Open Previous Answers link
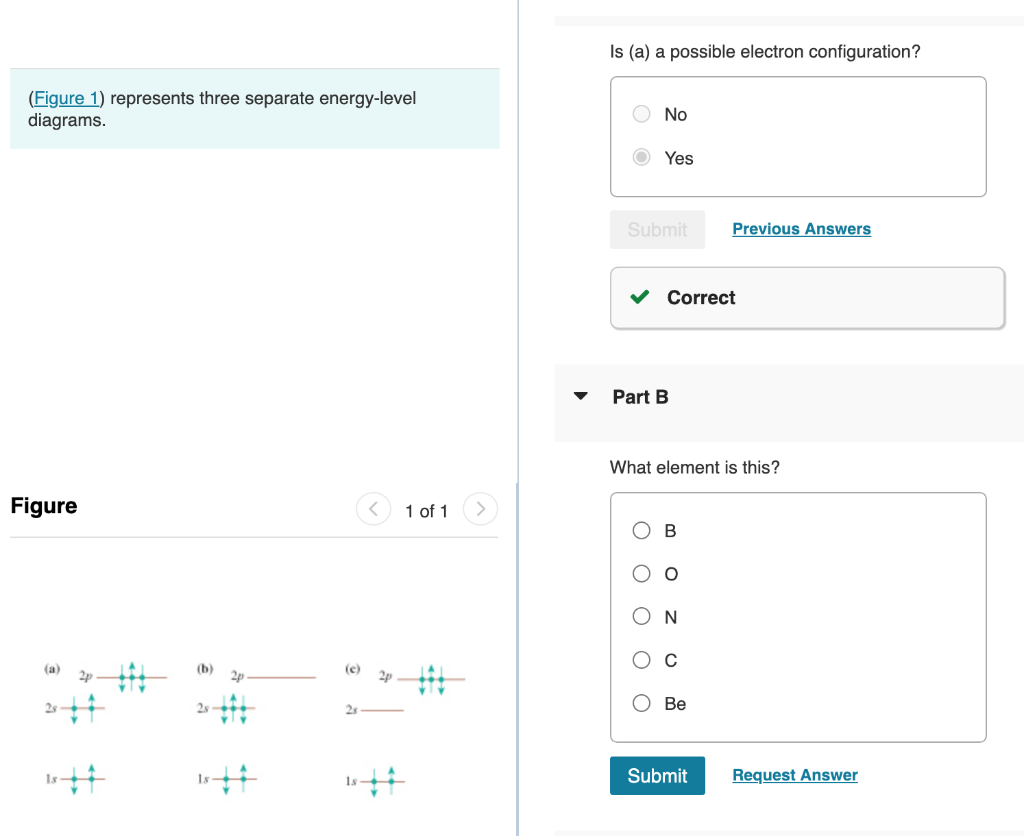The width and height of the screenshot is (1024, 836). pyautogui.click(x=801, y=229)
